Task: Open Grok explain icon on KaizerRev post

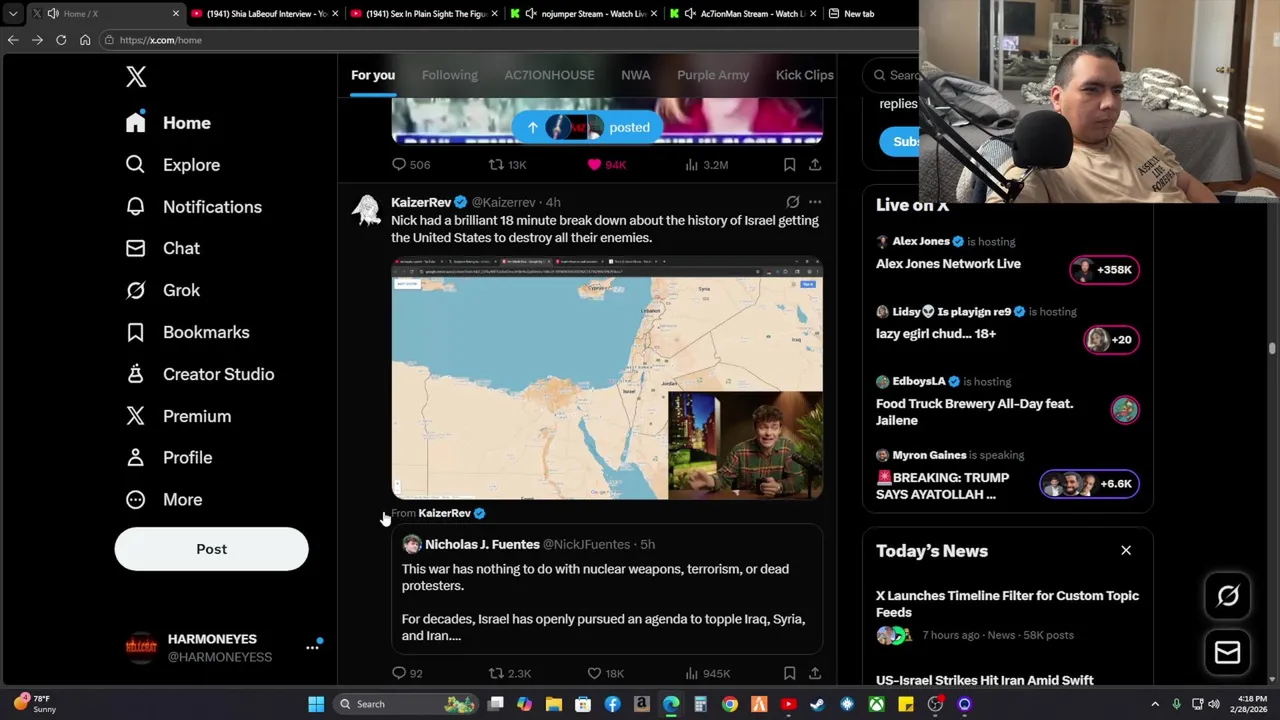Action: [792, 202]
